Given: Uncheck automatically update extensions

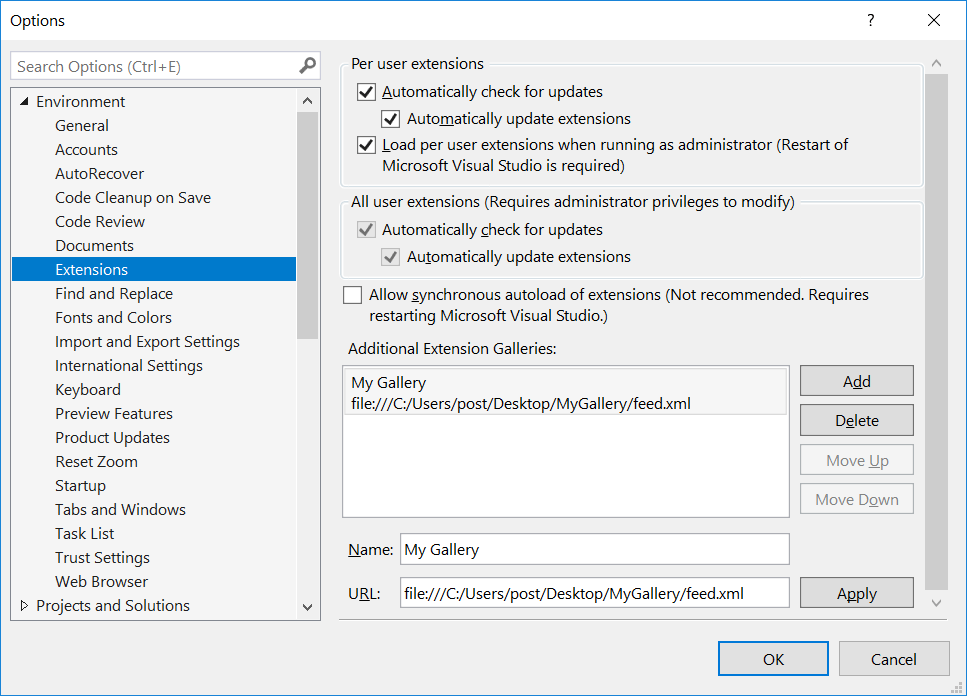Looking at the screenshot, I should (x=390, y=118).
